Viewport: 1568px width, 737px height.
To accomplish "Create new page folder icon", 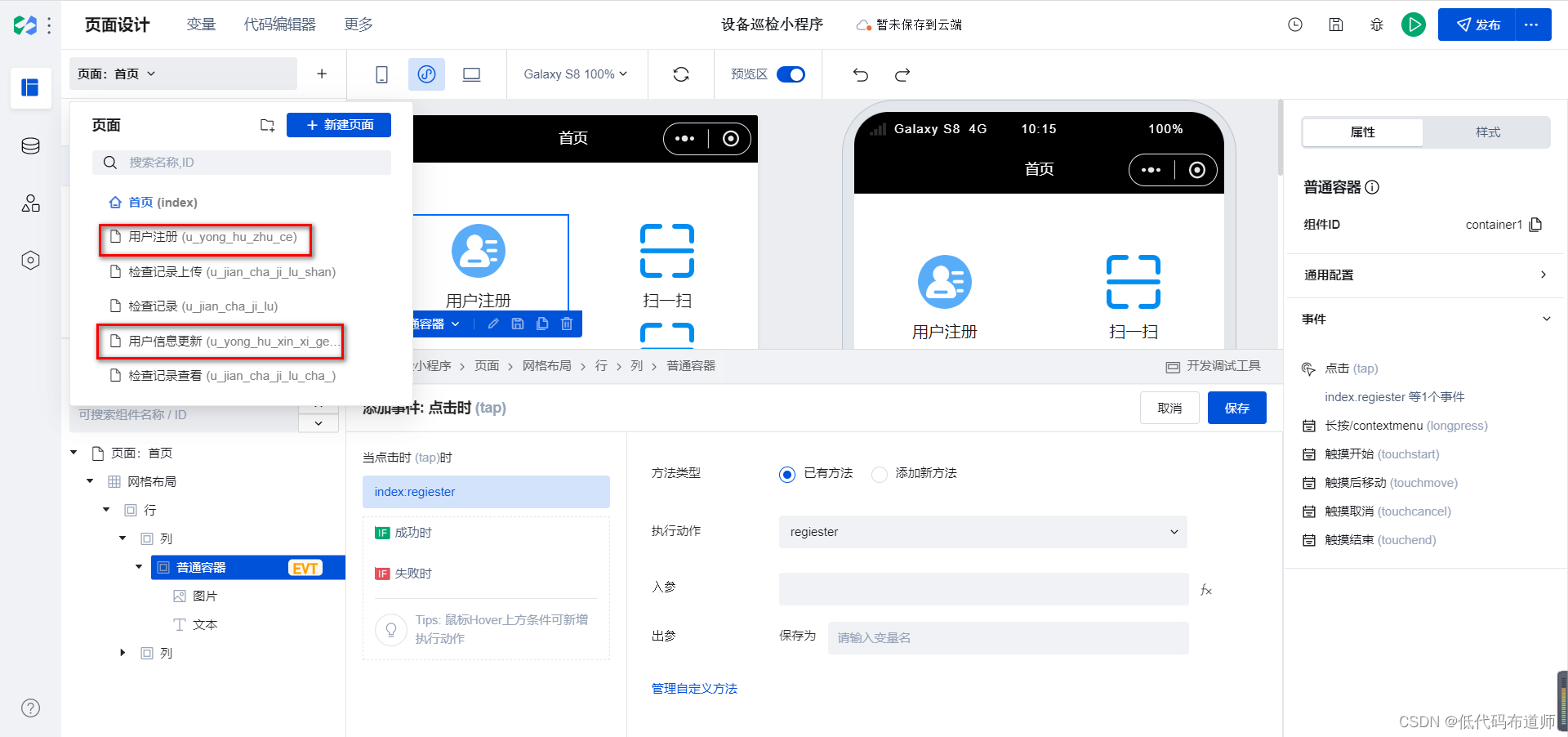I will pyautogui.click(x=267, y=125).
